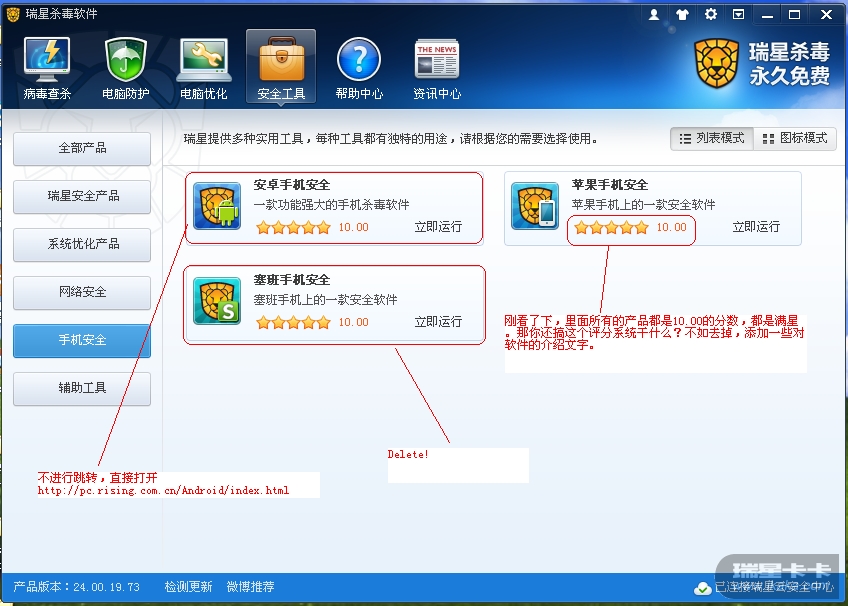Image resolution: width=848 pixels, height=606 pixels.
Task: Click the star rating of 塞班手机安全
Action: pos(293,323)
